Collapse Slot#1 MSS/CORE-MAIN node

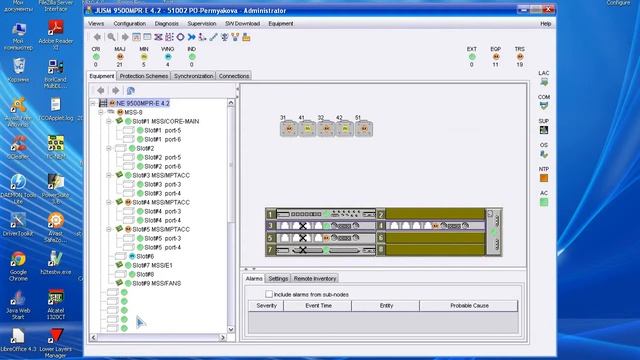tap(109, 121)
